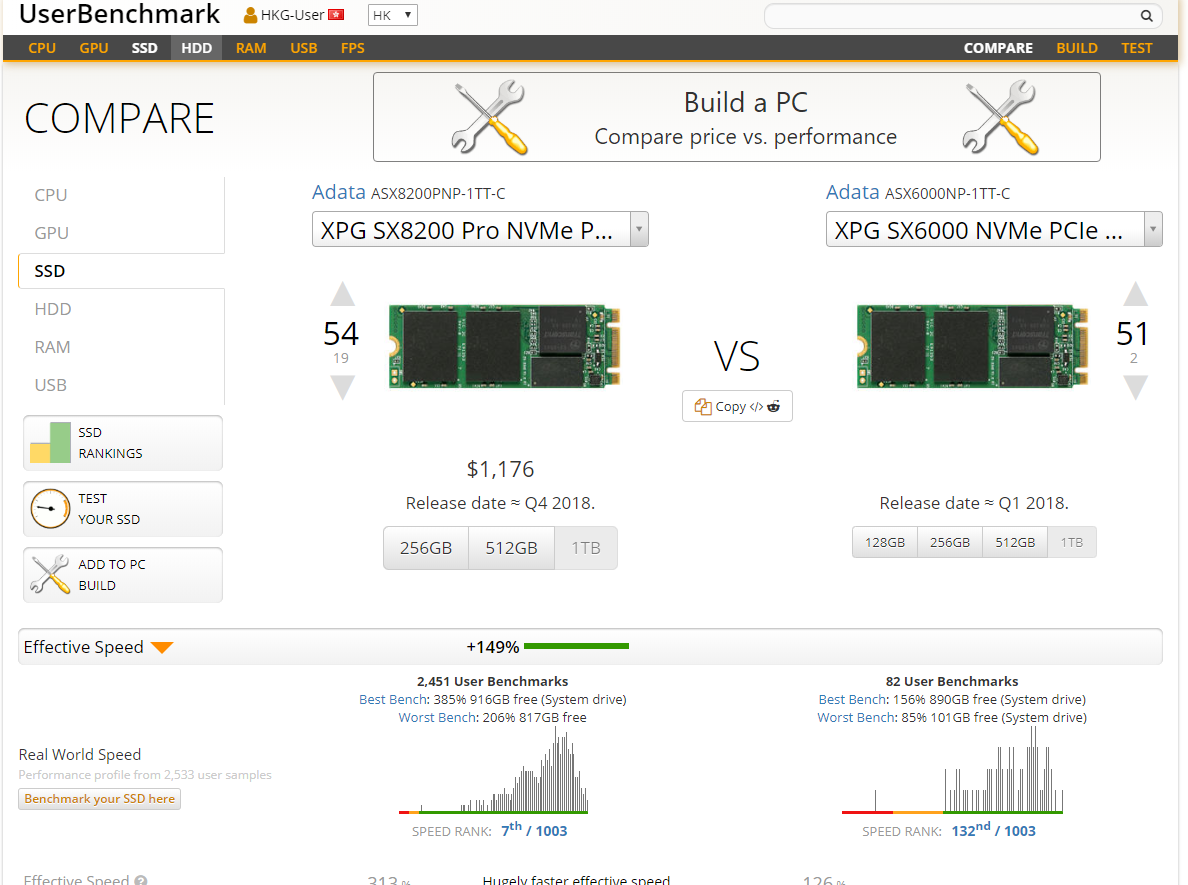
Task: Select 1TB capacity for SX6000
Action: coord(1072,543)
